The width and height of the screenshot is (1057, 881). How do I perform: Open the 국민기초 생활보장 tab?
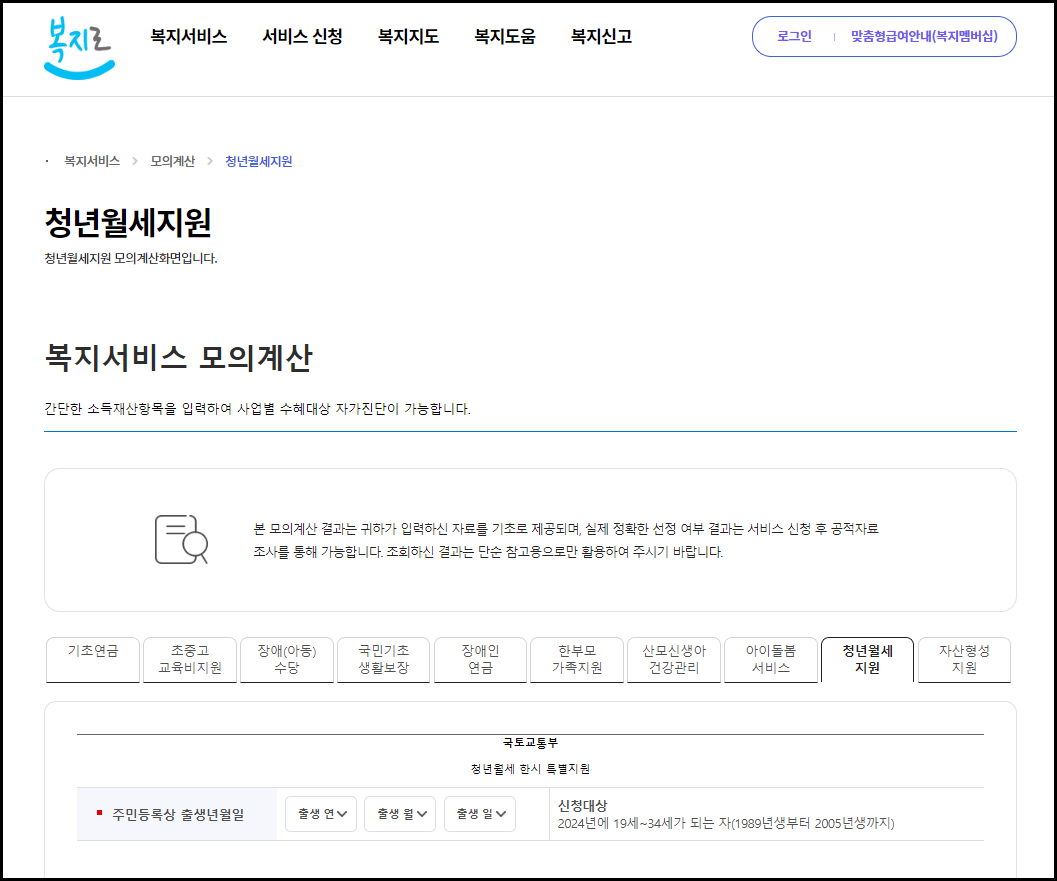[x=383, y=659]
